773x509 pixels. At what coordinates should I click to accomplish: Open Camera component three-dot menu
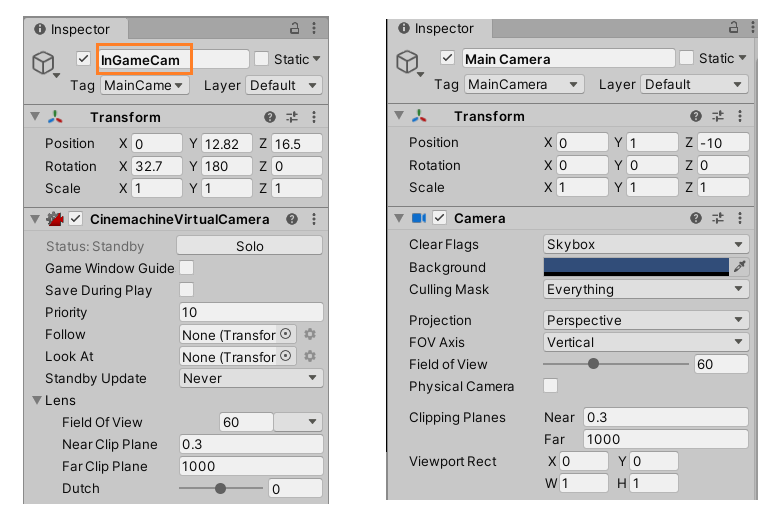coord(739,218)
